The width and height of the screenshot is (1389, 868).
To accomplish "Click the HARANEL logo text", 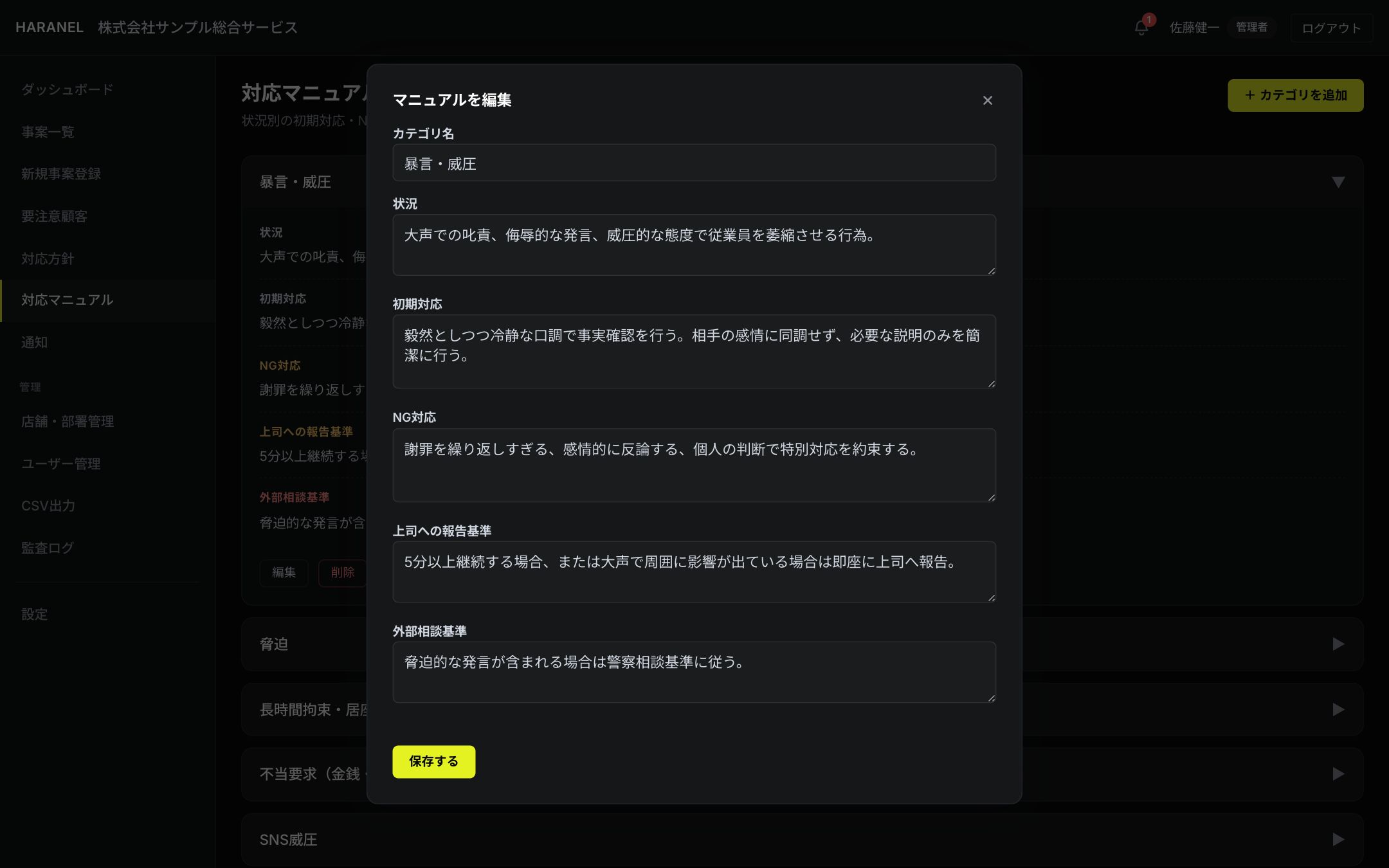I will pos(50,28).
